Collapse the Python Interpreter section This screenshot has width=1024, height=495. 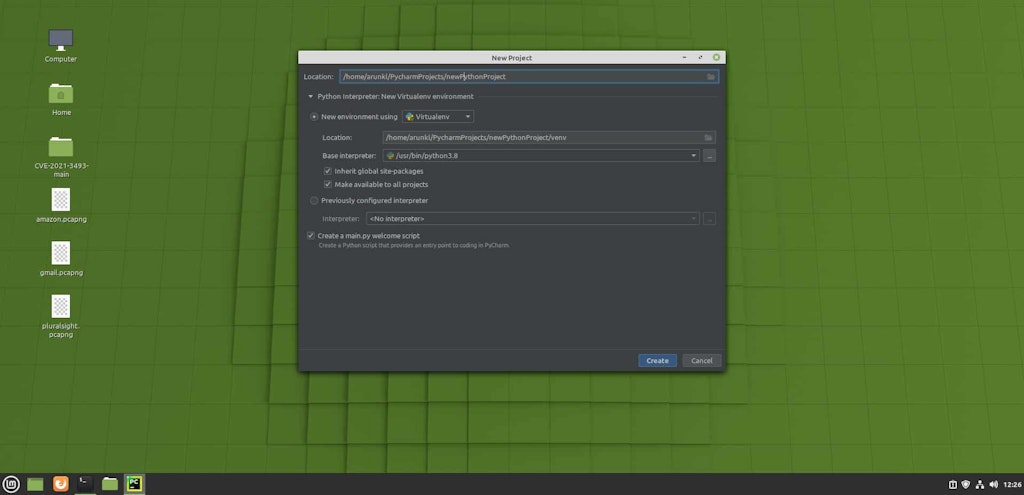311,97
